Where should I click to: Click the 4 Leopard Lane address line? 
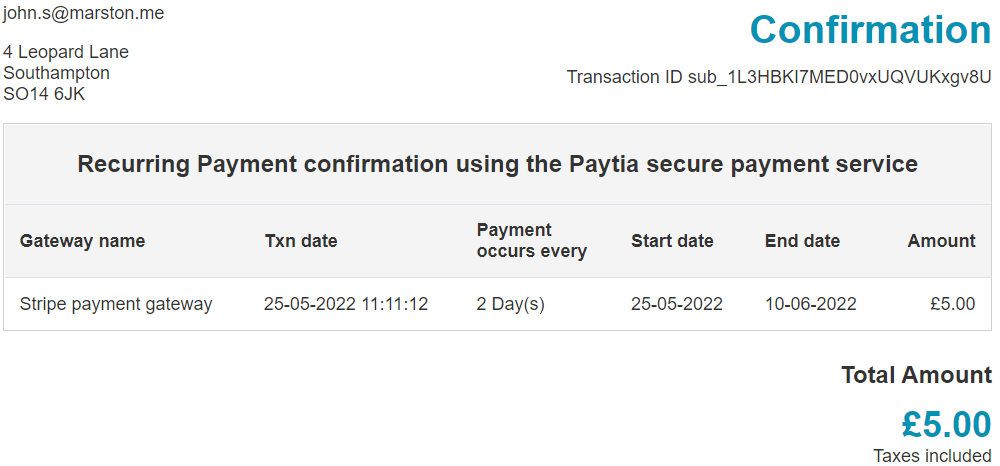[x=66, y=52]
